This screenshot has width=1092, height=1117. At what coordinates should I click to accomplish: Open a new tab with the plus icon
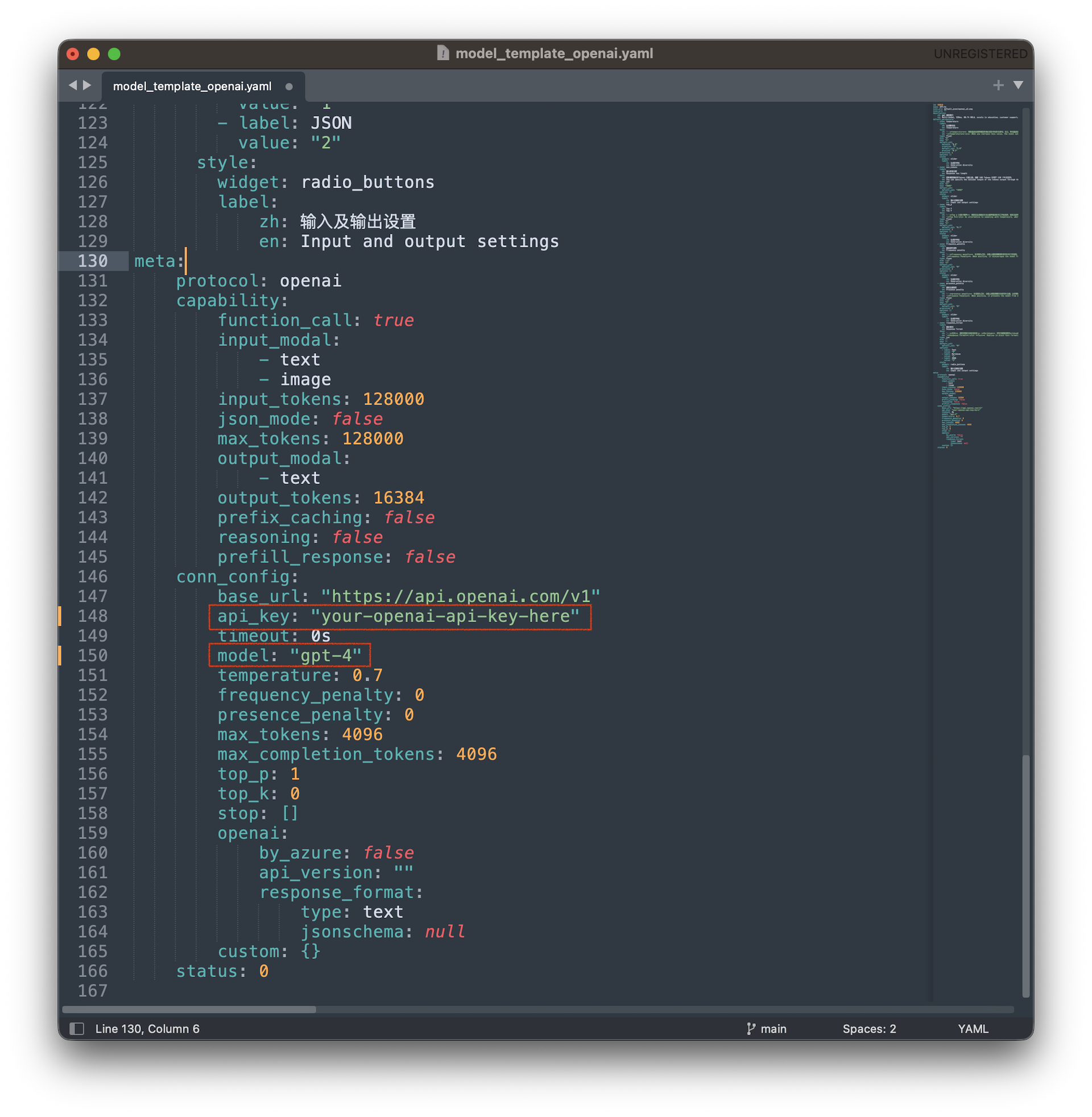(999, 85)
